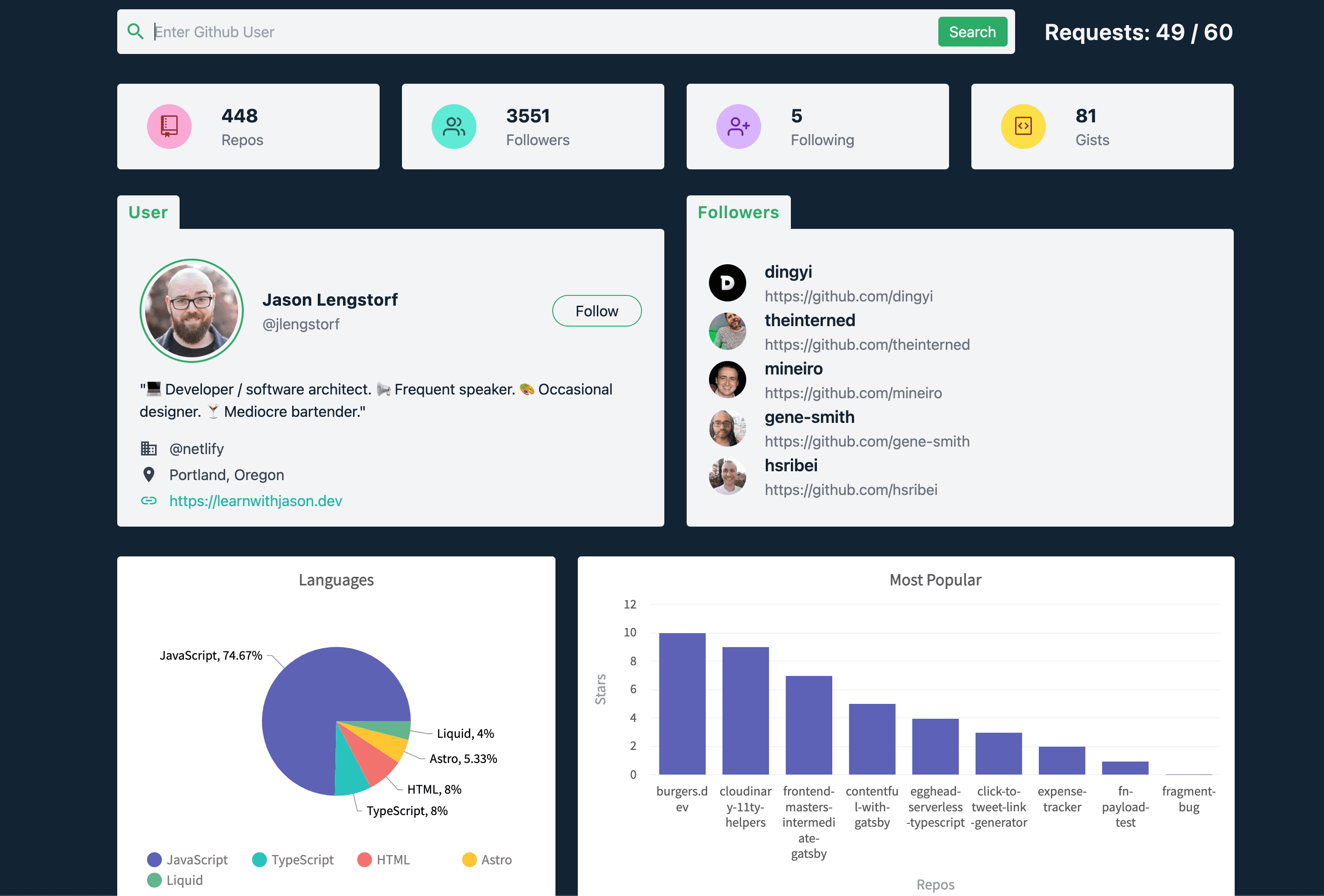Click the 'Jason Lengstorf' name heading
Image resolution: width=1324 pixels, height=896 pixels.
330,300
